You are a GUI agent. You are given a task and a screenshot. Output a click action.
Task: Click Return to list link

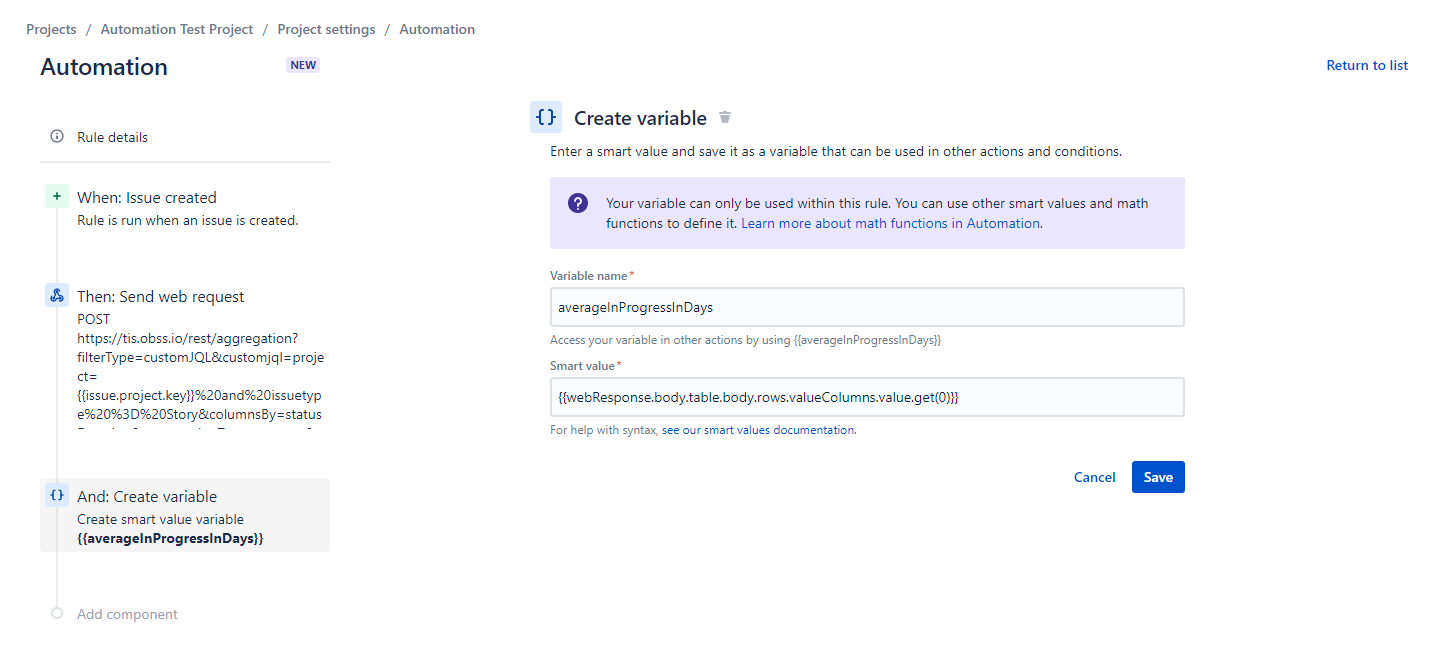click(x=1366, y=65)
